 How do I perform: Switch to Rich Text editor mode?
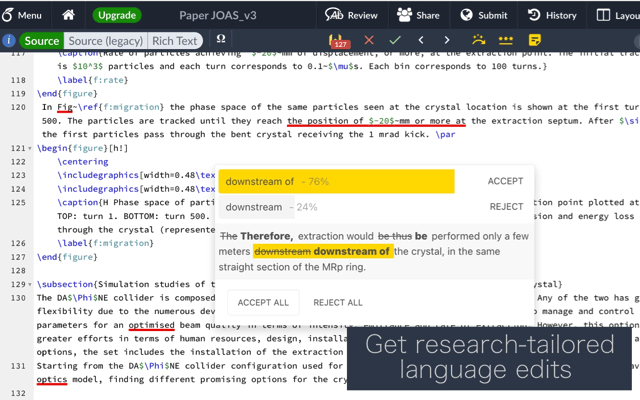click(x=174, y=41)
